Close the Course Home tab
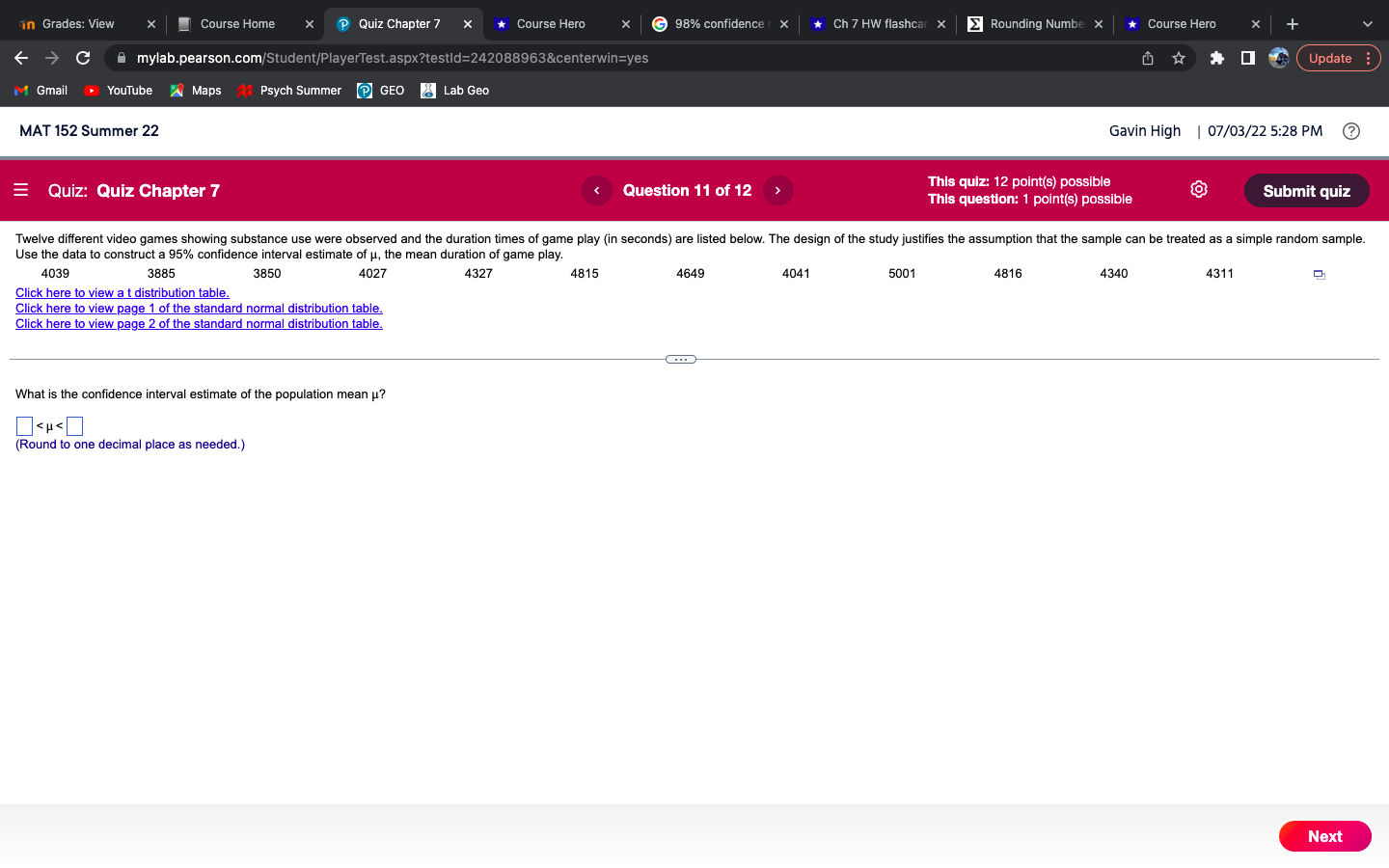1389x868 pixels. pyautogui.click(x=310, y=24)
